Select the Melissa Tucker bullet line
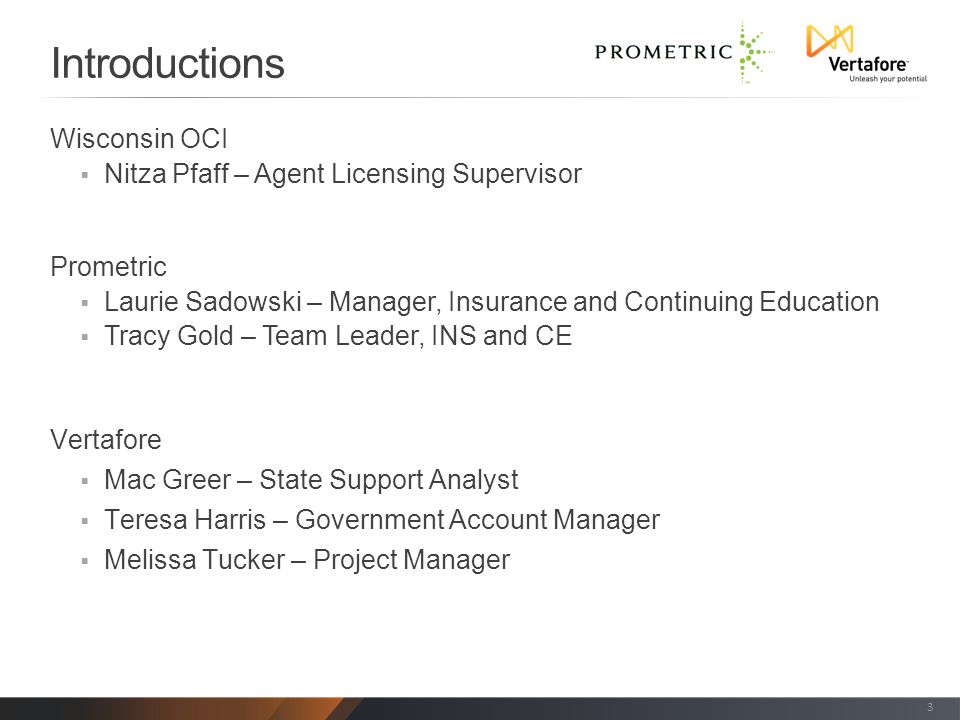This screenshot has width=960, height=720. (x=307, y=560)
